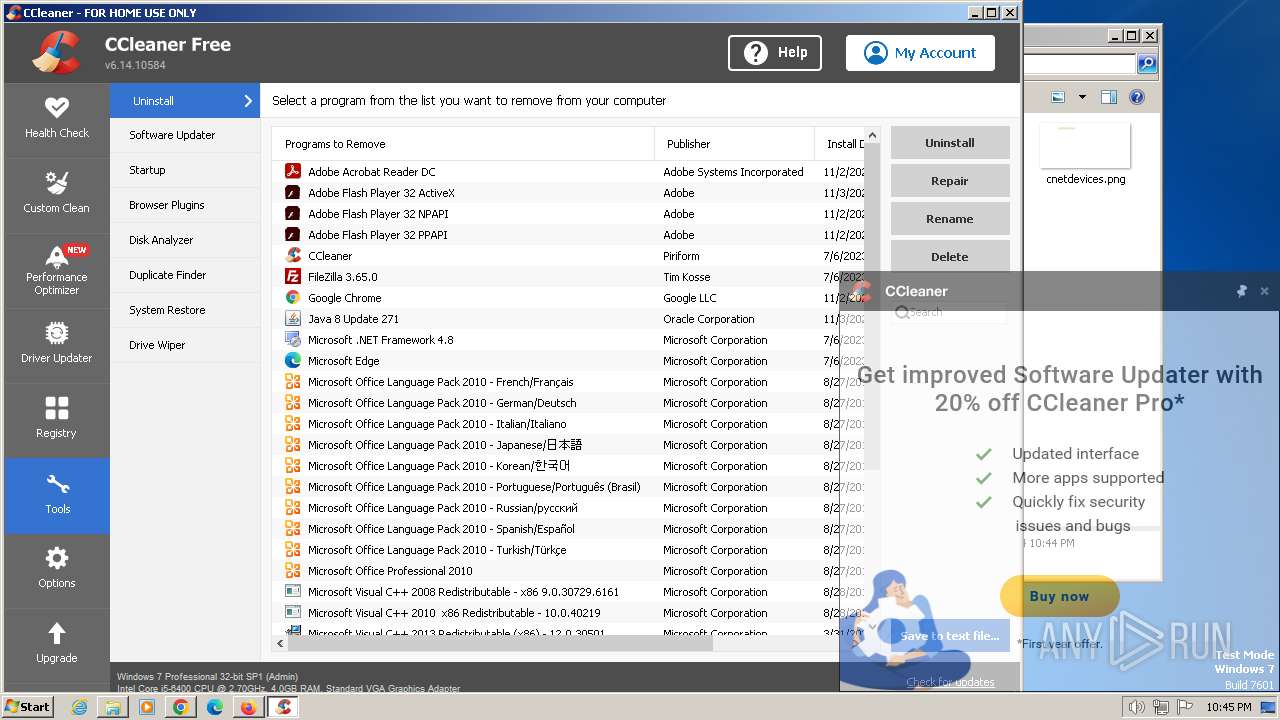1280x720 pixels.
Task: Launch Firefox from the taskbar
Action: click(248, 707)
